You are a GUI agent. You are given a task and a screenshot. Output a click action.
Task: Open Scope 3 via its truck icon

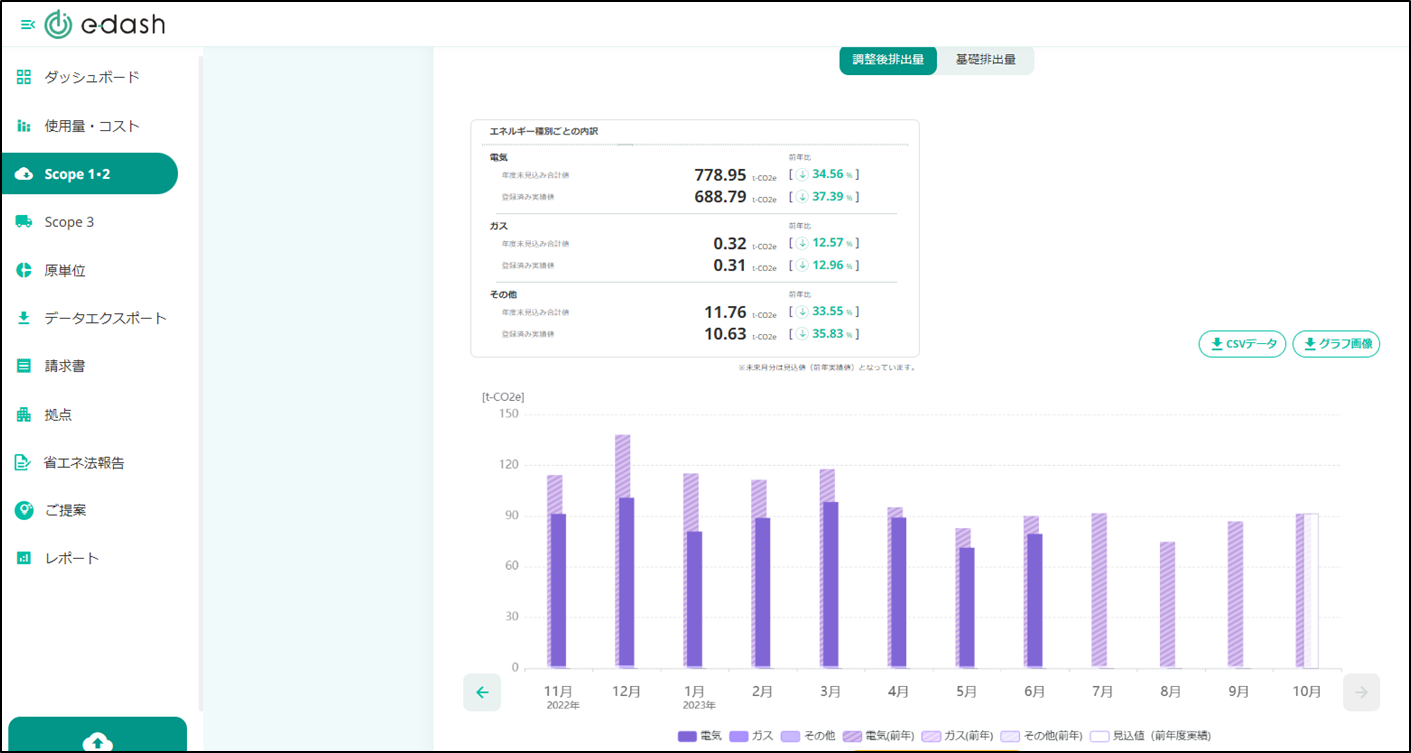24,222
